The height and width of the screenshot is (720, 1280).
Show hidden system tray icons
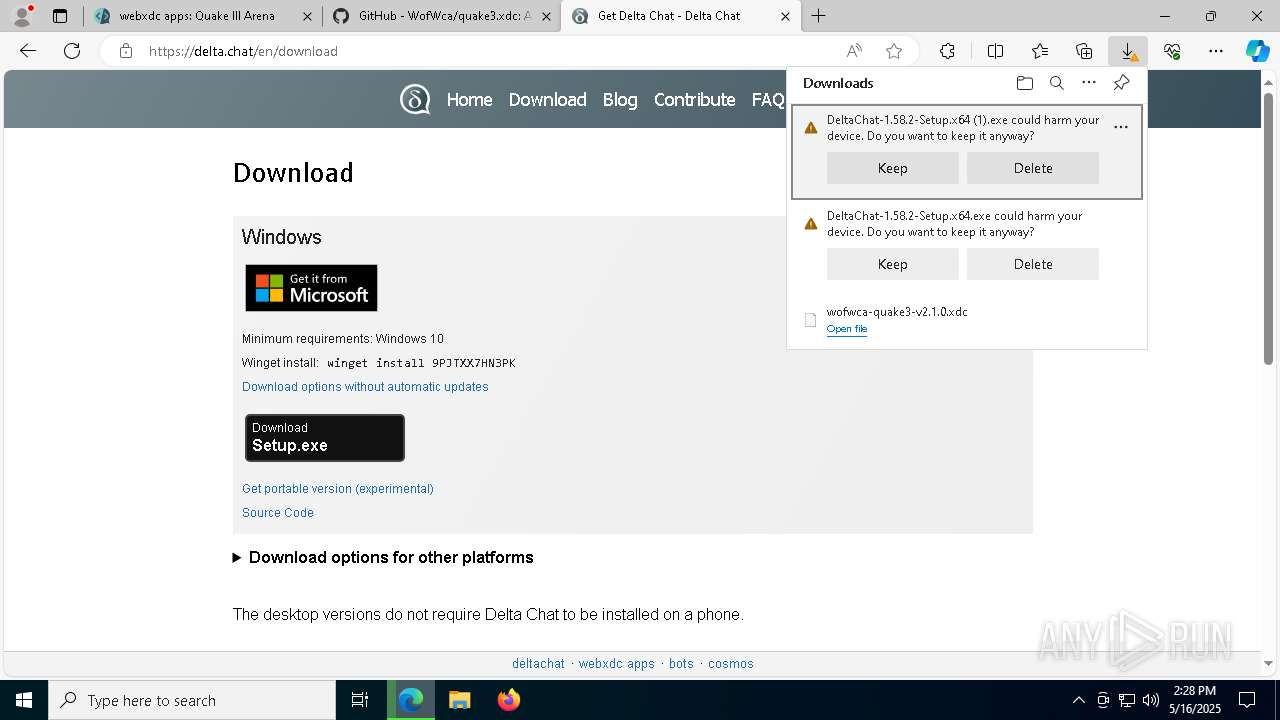(1078, 700)
